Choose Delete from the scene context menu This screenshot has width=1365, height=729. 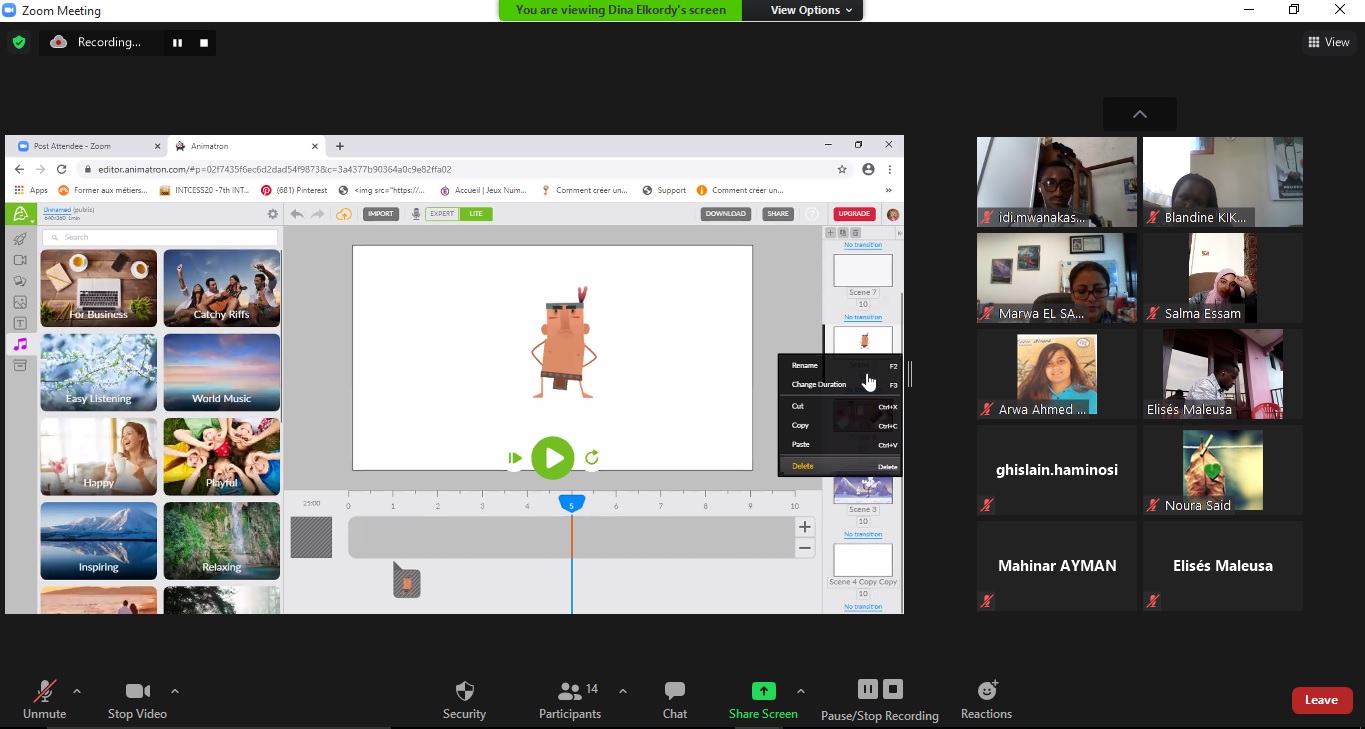(803, 466)
